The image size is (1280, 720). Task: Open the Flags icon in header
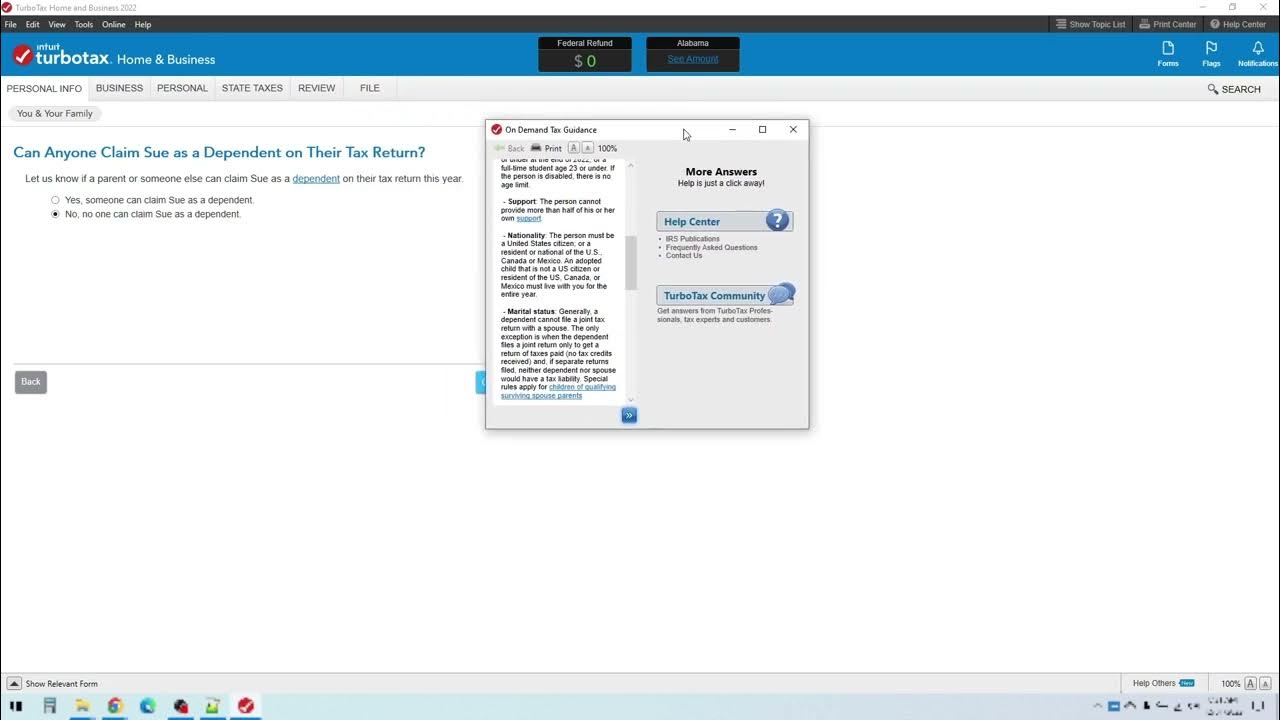click(x=1211, y=53)
